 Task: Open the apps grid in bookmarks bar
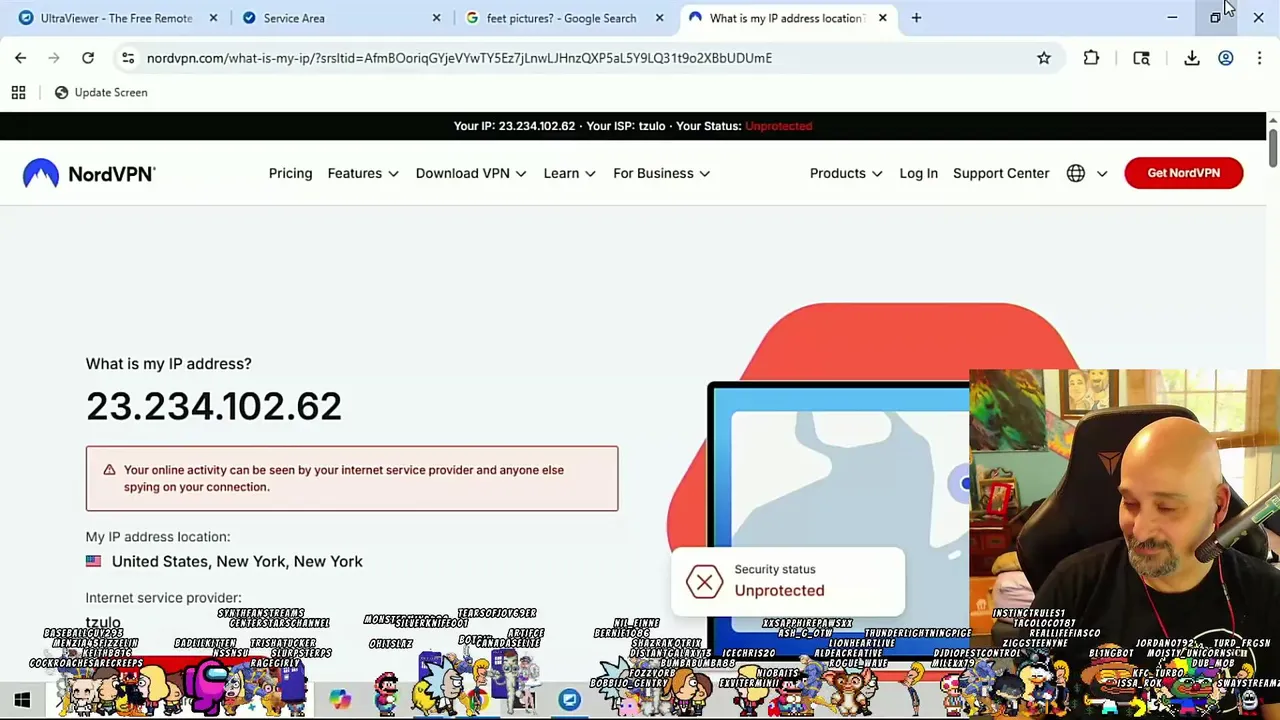[18, 92]
